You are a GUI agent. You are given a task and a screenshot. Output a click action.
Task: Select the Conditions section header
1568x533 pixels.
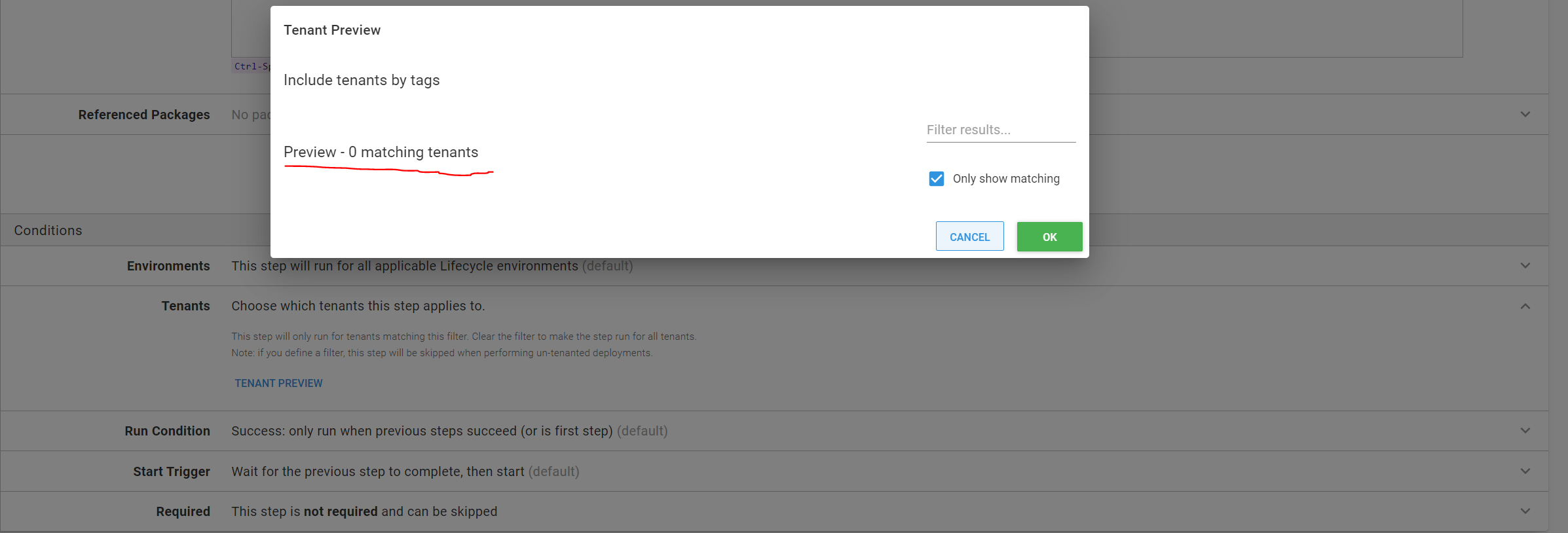click(x=48, y=230)
